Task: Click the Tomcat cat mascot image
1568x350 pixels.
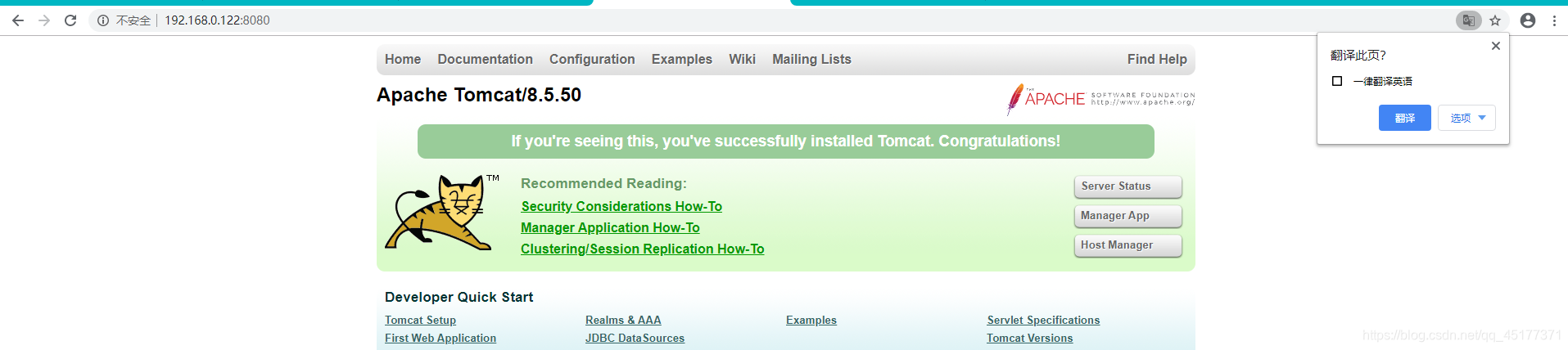Action: 442,212
